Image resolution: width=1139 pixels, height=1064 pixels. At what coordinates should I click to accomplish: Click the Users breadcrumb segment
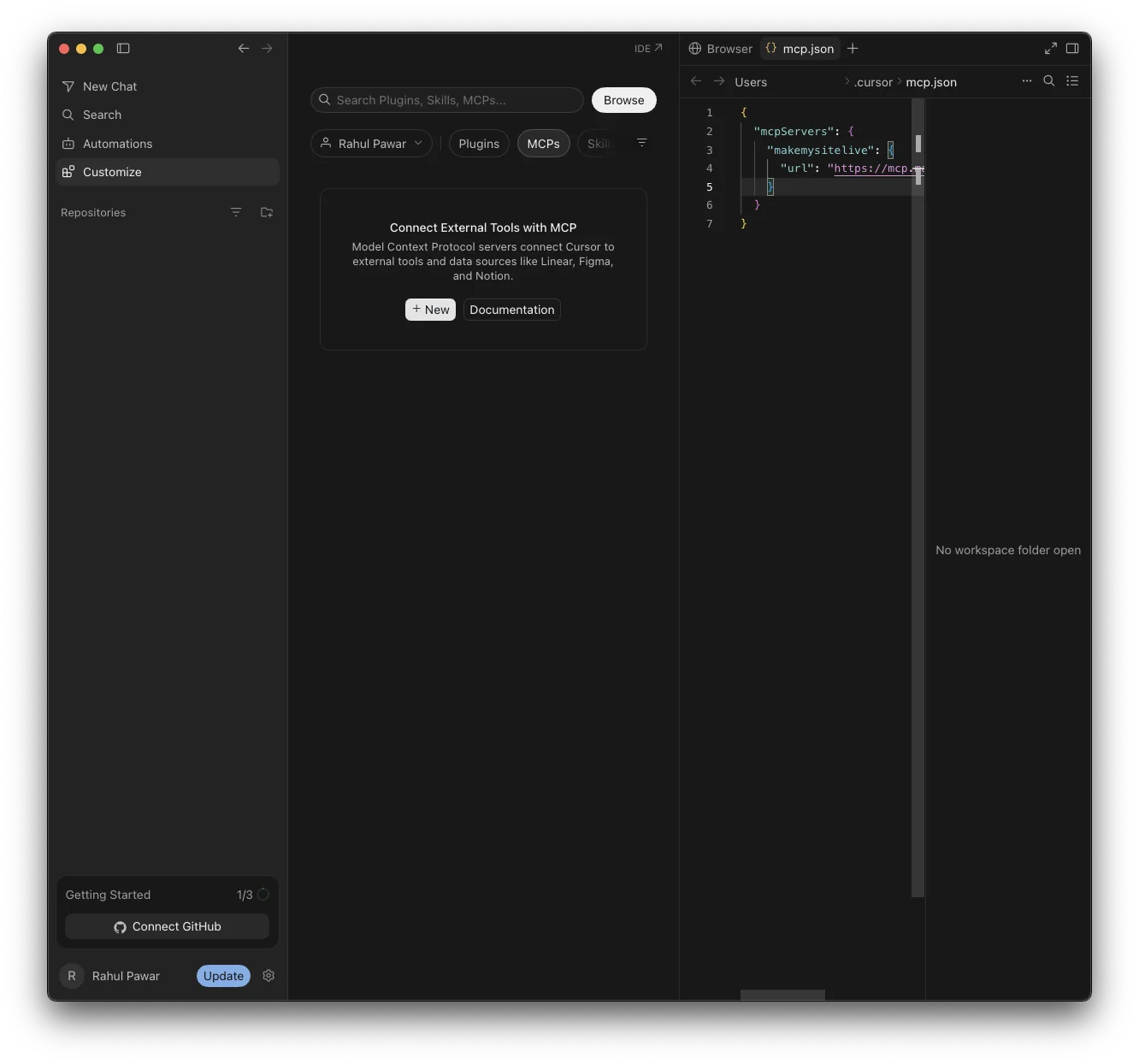click(x=751, y=82)
